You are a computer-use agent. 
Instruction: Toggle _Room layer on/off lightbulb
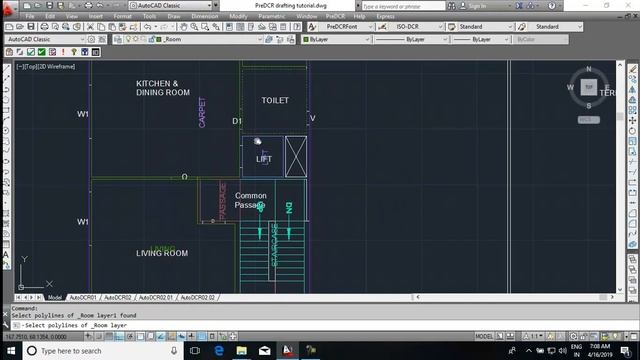click(128, 39)
